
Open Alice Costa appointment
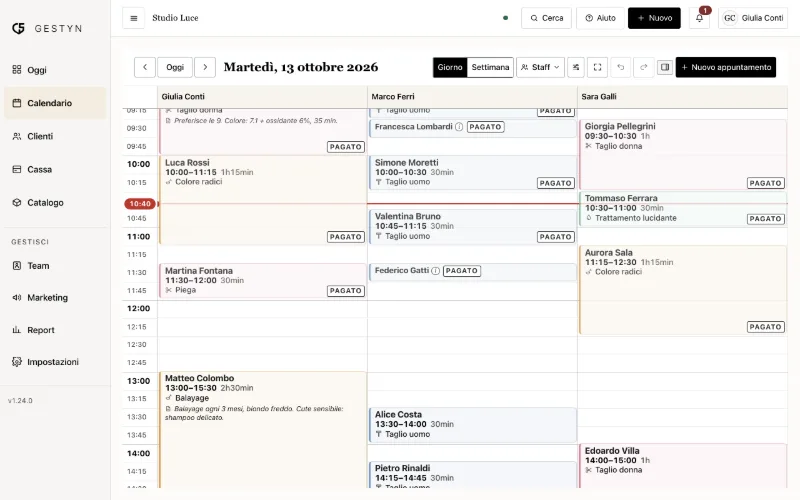pos(472,424)
